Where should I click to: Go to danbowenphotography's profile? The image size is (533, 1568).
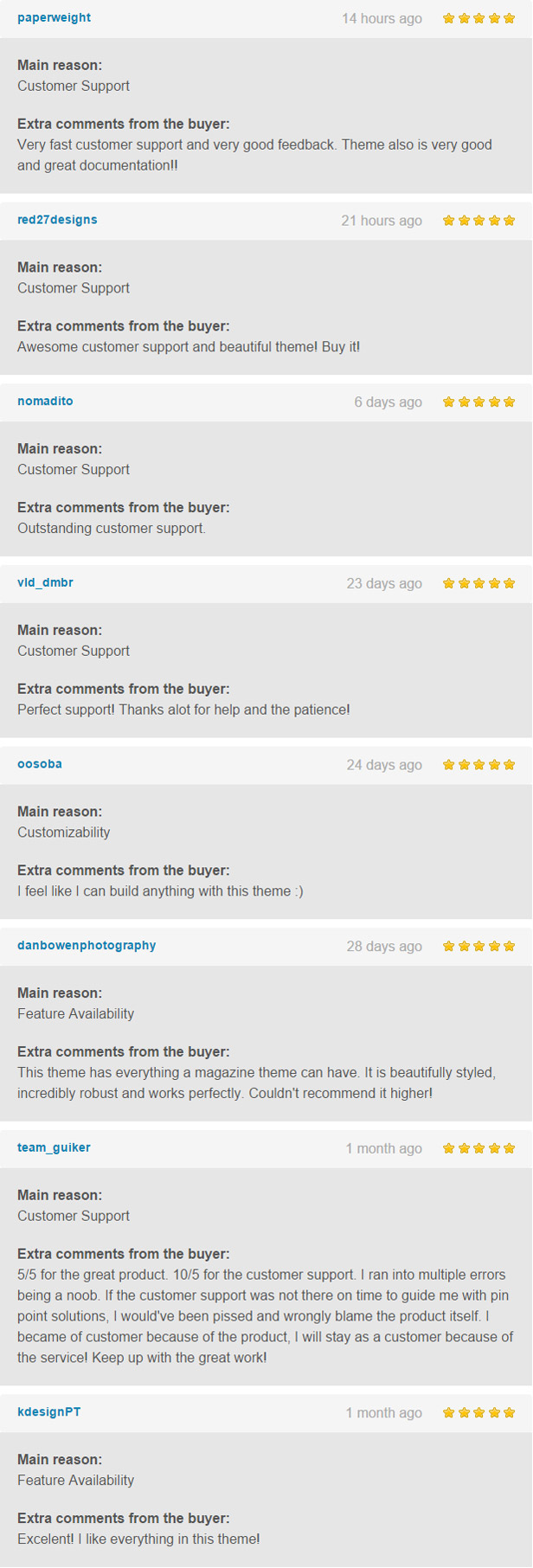[87, 945]
